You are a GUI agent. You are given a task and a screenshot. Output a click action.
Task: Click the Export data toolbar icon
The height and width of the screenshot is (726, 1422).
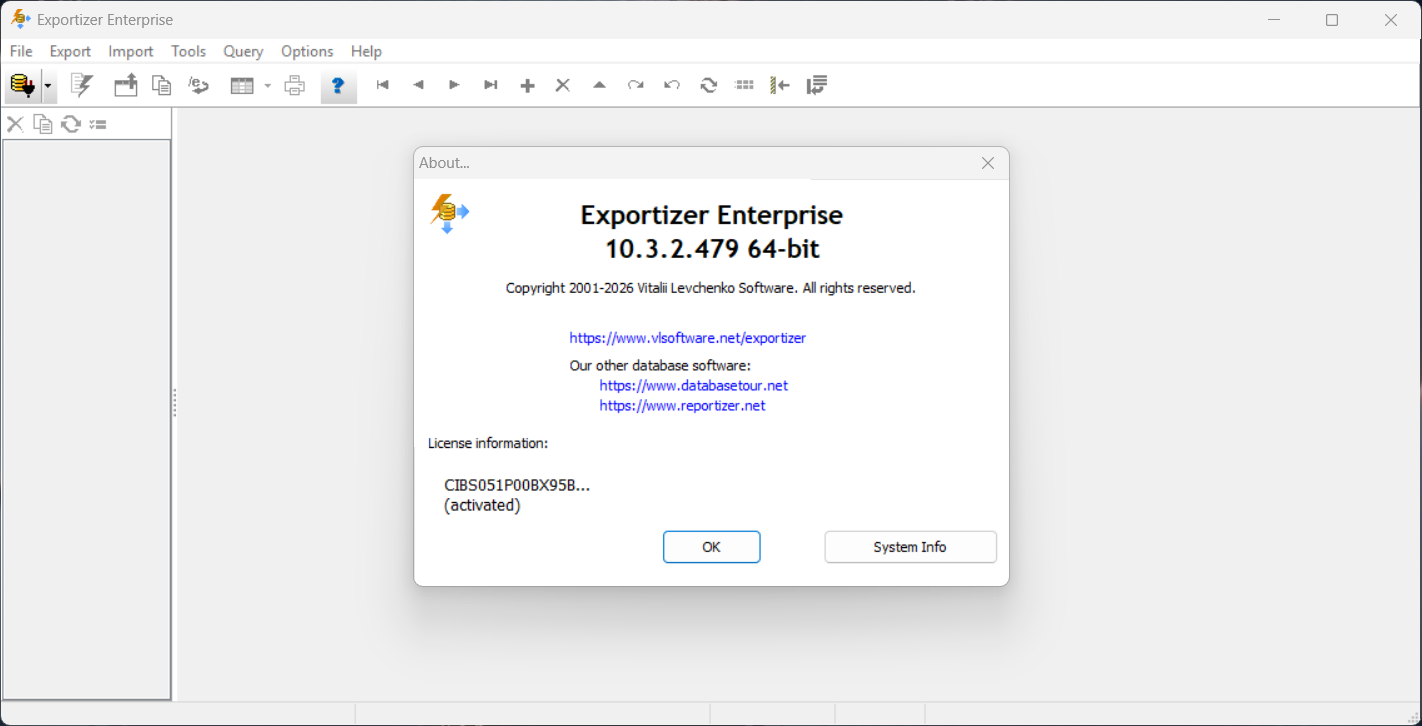coord(126,86)
